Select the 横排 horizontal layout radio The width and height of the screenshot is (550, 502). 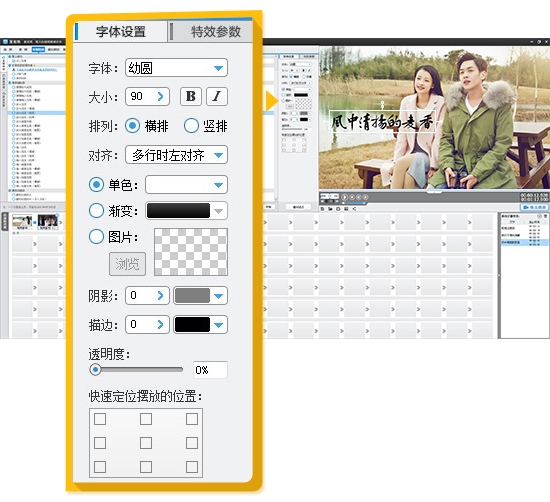pyautogui.click(x=132, y=126)
